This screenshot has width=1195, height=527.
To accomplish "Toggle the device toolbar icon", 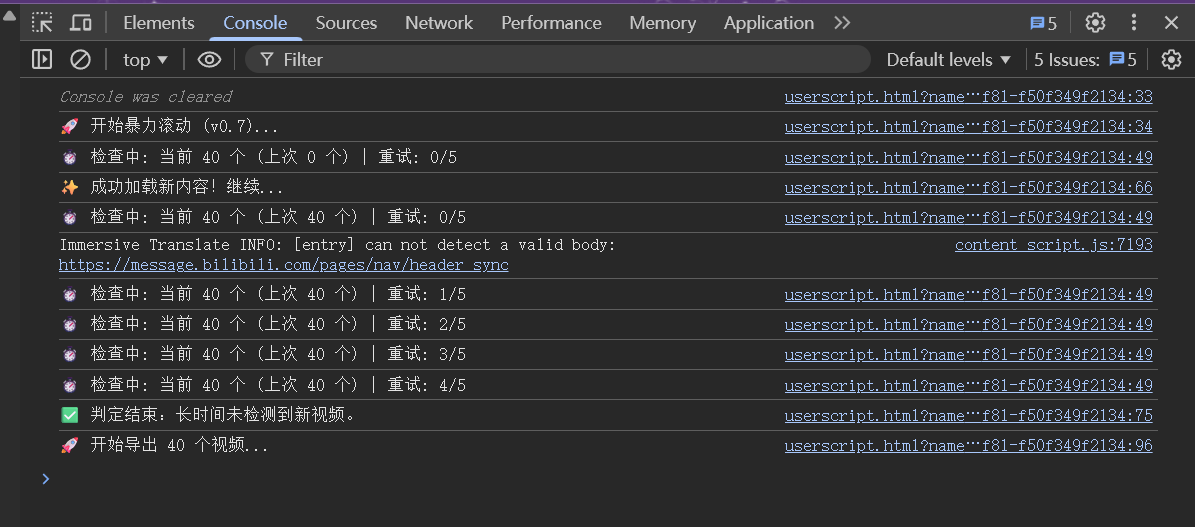I will click(x=81, y=23).
